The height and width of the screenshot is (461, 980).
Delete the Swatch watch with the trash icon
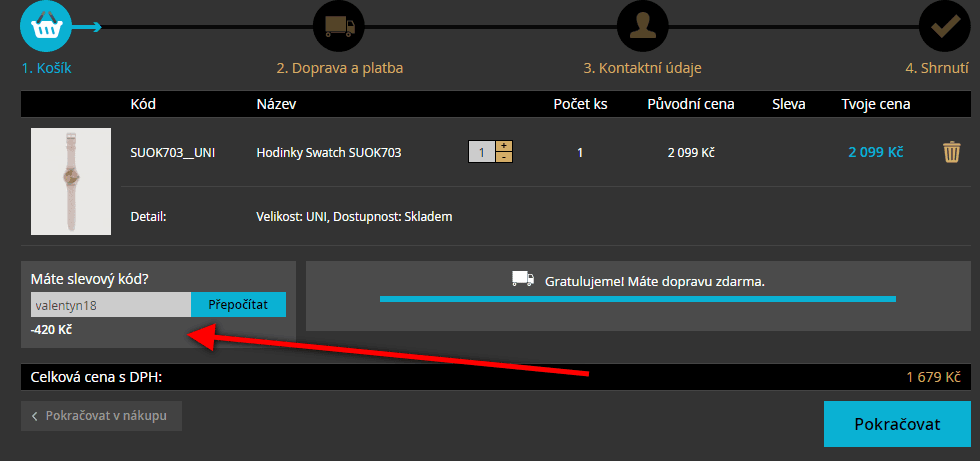tap(951, 152)
